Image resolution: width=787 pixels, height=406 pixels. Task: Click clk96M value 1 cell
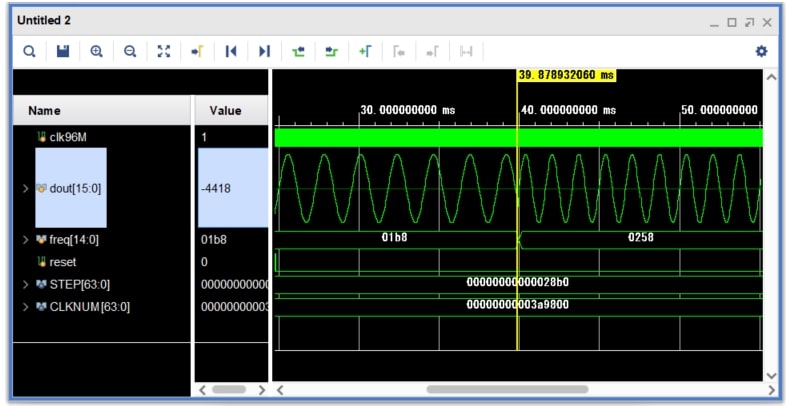tap(204, 137)
